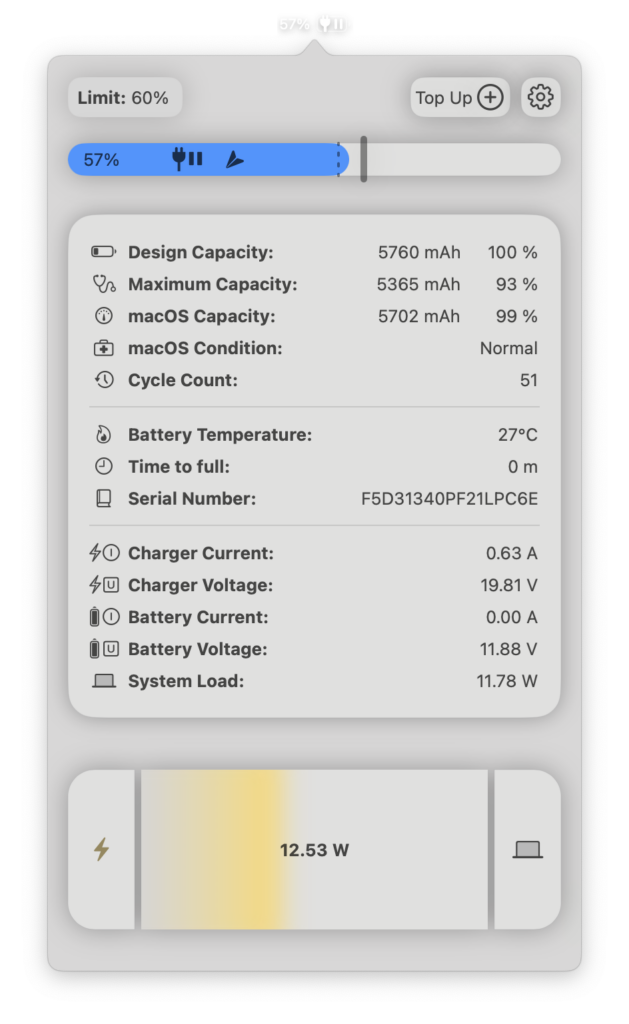This screenshot has height=1024, width=629.
Task: Click the Time to full clock icon
Action: 103,467
